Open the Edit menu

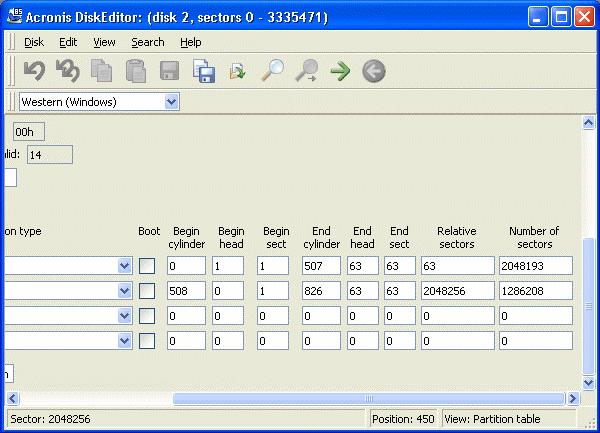tap(68, 42)
